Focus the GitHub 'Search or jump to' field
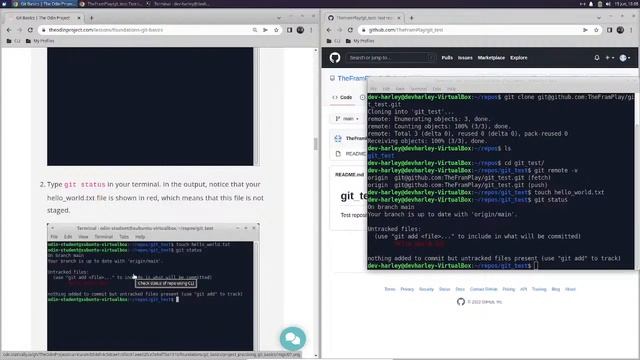The height and width of the screenshot is (360, 640). (390, 58)
